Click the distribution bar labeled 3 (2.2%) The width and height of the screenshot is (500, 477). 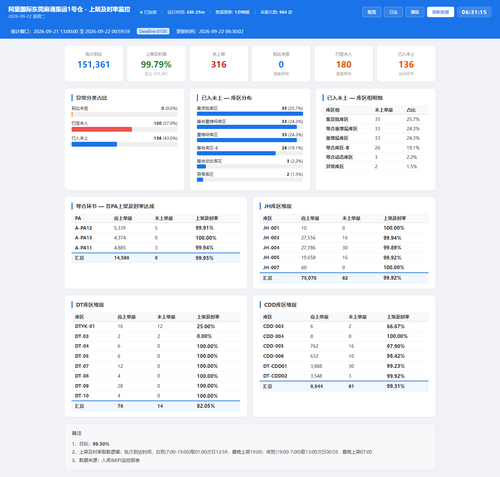(201, 166)
